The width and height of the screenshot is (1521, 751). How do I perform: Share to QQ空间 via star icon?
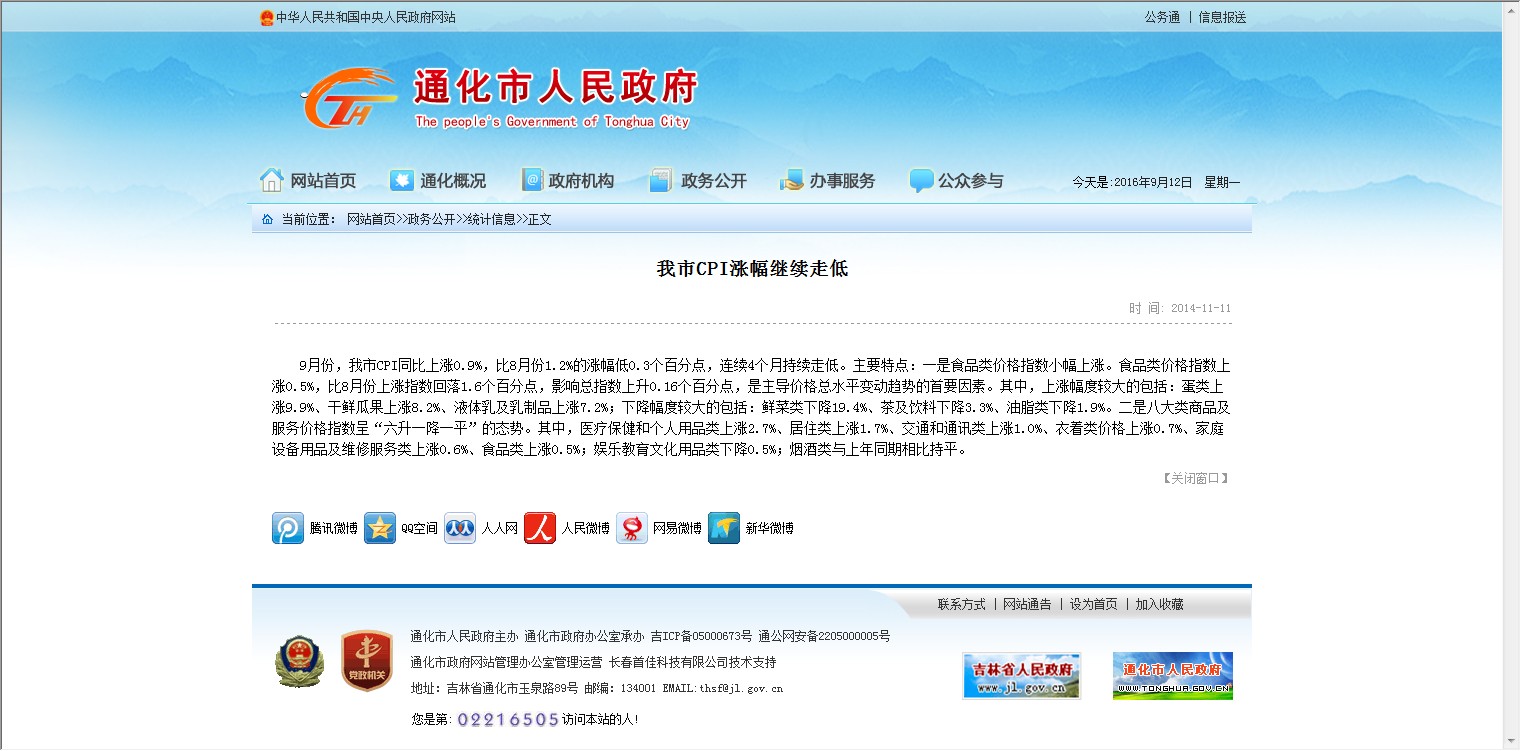tap(380, 528)
